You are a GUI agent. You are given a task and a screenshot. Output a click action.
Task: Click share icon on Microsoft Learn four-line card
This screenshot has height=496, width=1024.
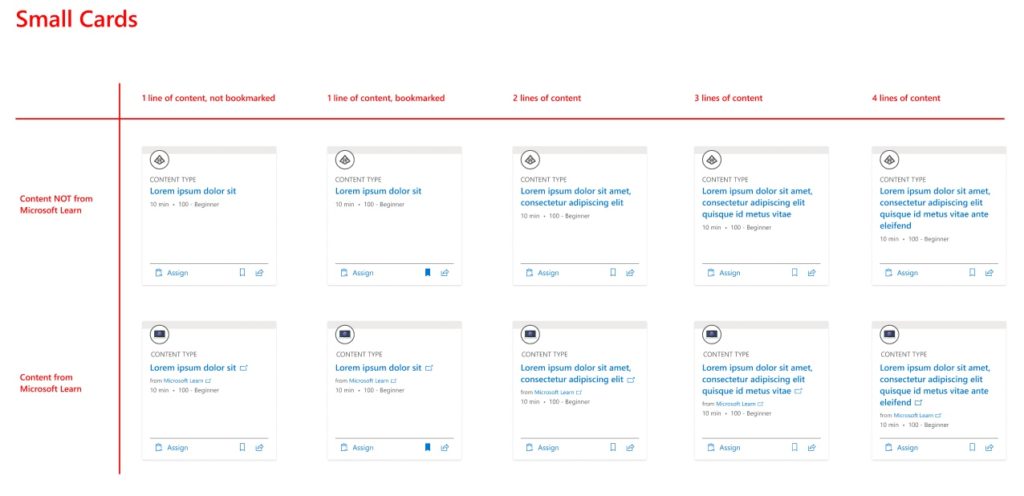coord(988,447)
